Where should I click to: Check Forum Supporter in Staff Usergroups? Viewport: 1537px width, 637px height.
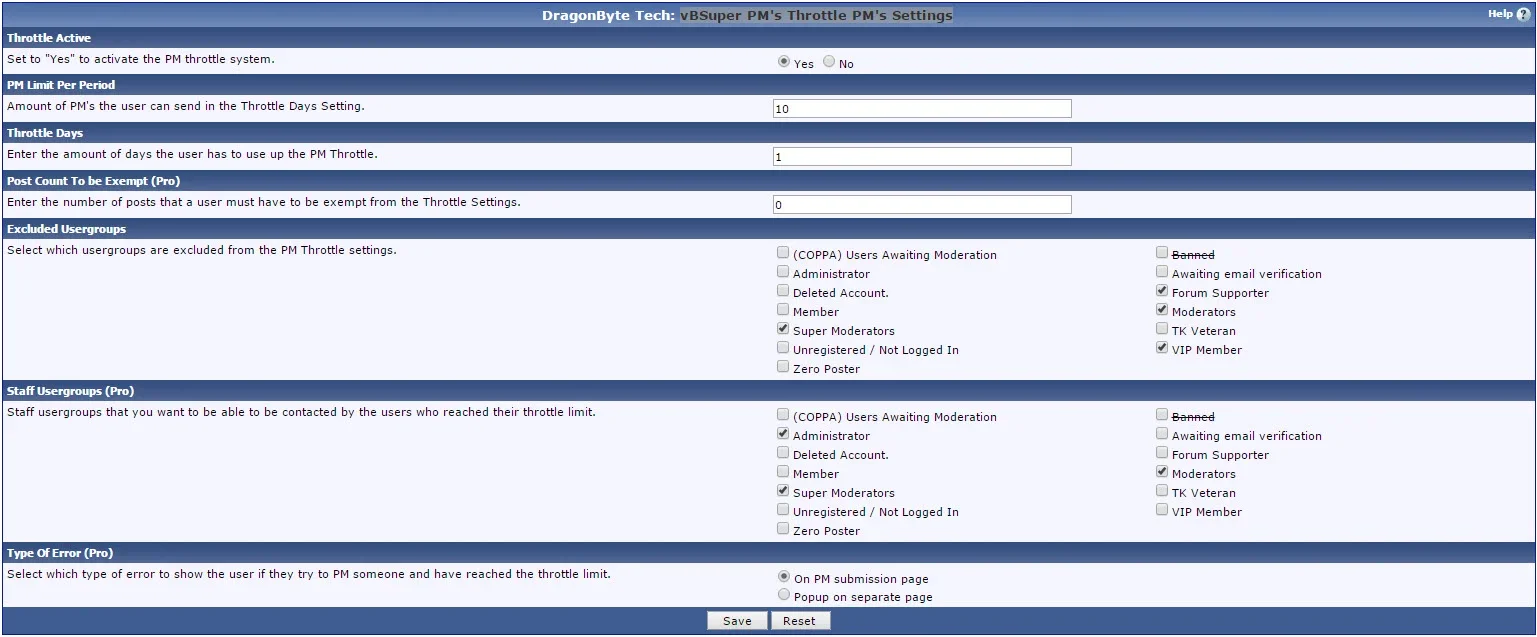1162,453
